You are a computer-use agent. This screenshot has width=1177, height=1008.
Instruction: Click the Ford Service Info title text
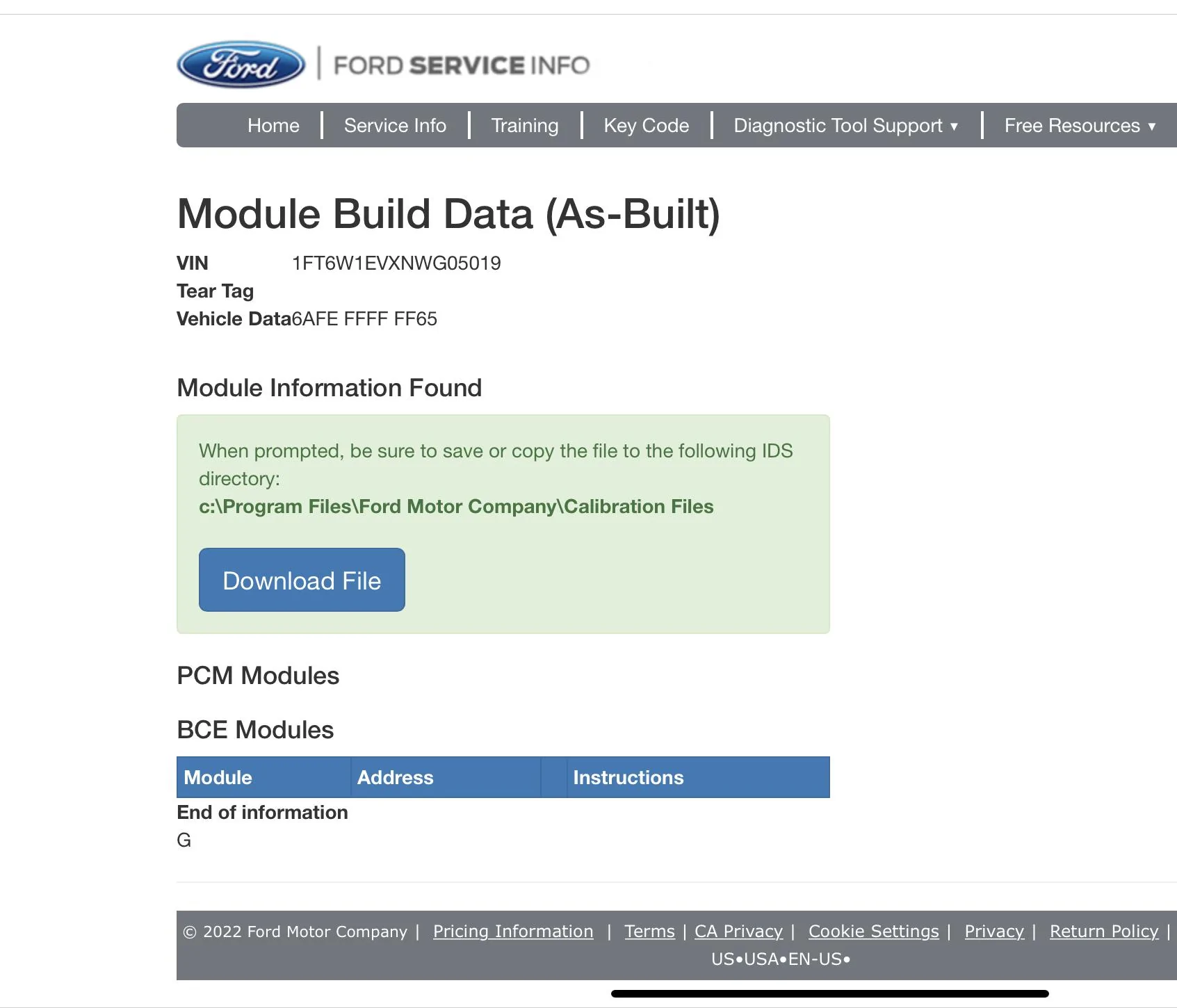[461, 65]
